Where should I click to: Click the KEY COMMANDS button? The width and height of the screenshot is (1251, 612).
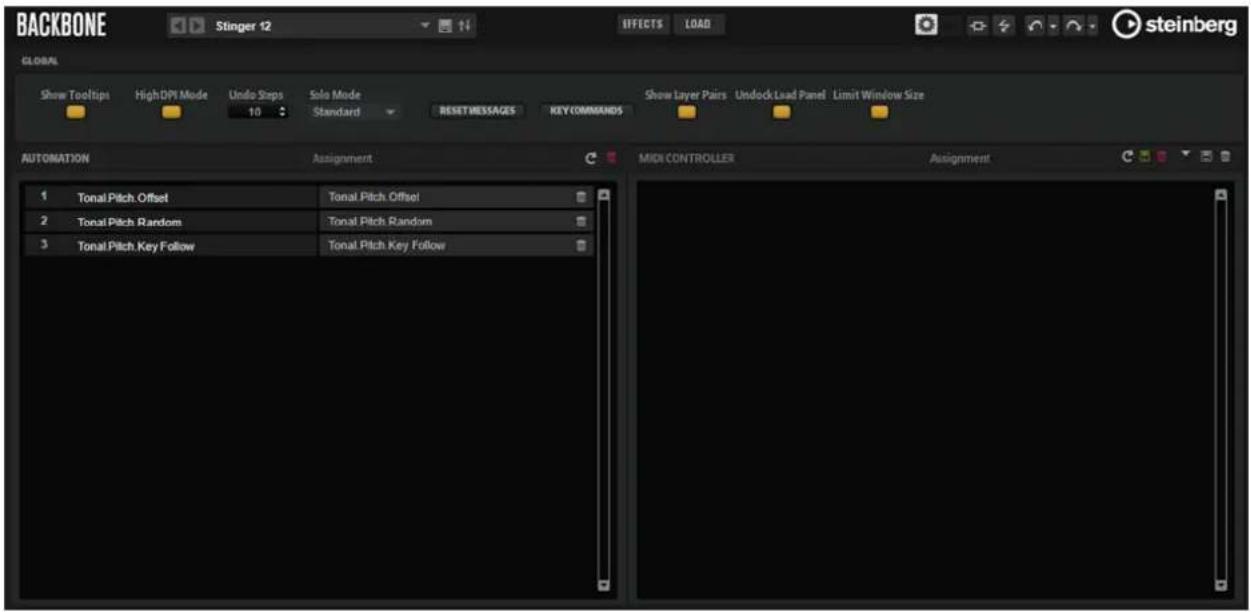(x=586, y=111)
